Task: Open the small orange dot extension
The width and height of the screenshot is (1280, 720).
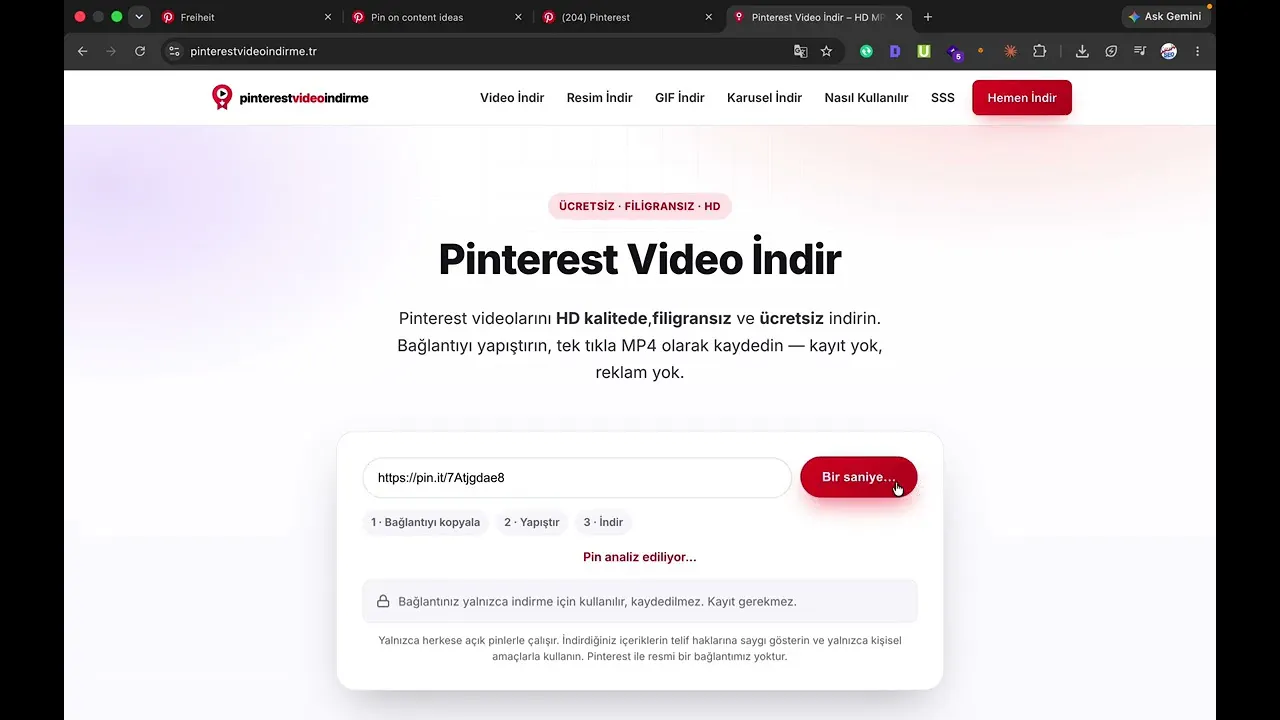Action: pyautogui.click(x=980, y=51)
